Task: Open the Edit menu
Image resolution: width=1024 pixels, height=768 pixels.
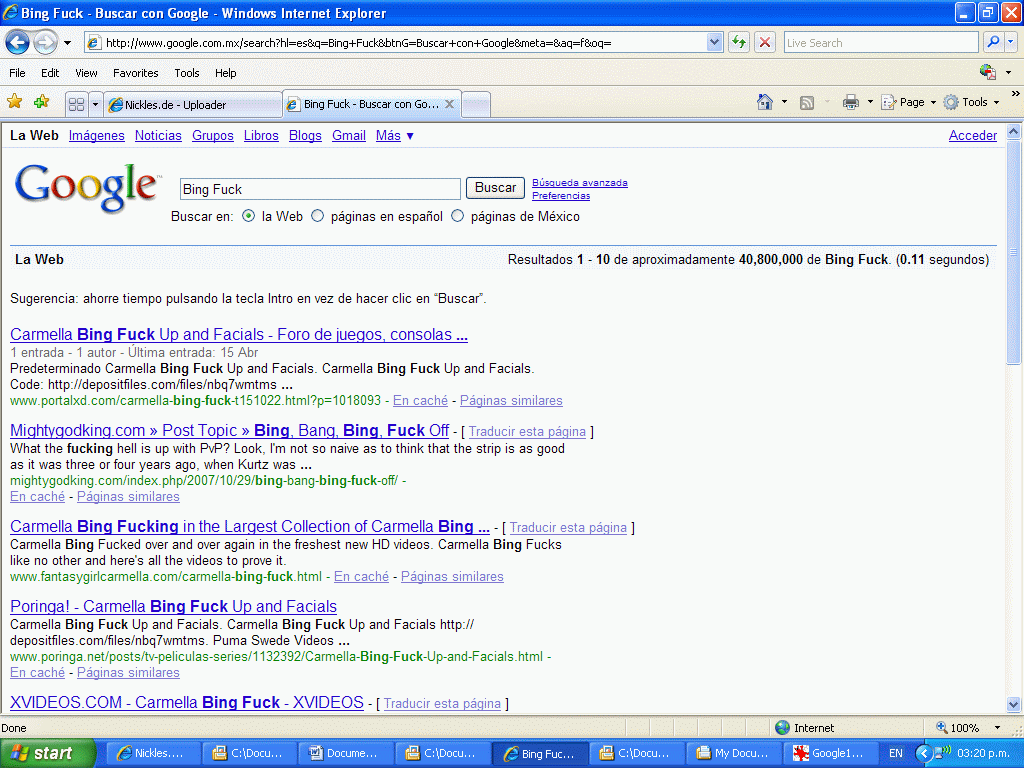Action: pos(50,73)
